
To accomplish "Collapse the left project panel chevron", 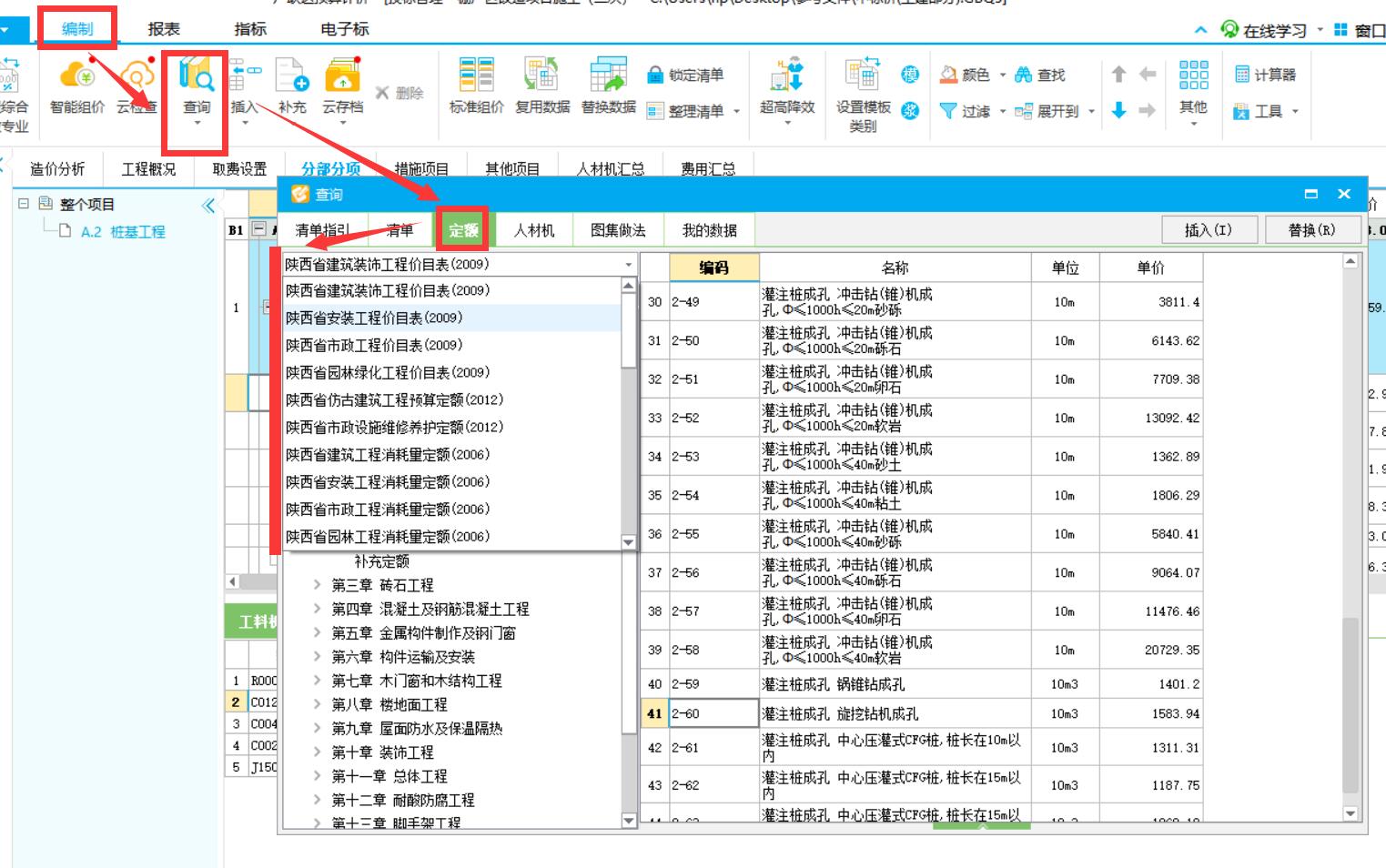I will [208, 205].
